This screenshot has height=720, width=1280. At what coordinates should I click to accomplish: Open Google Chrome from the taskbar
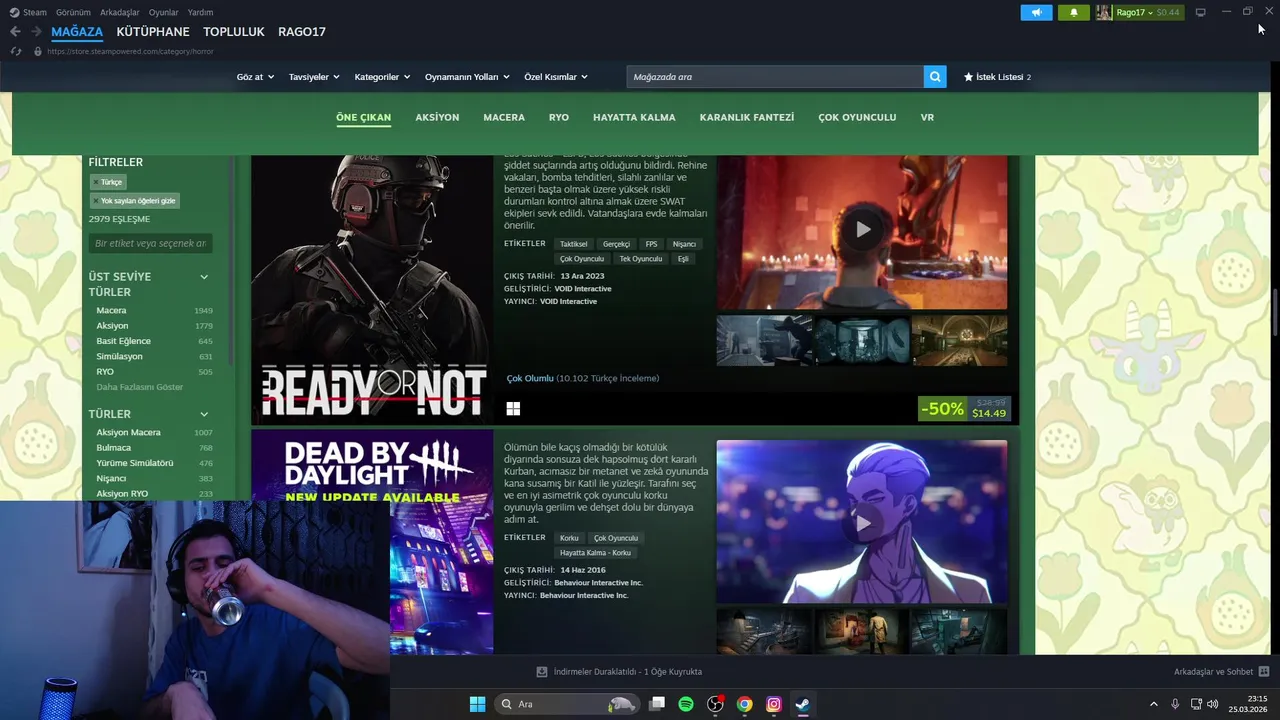tap(744, 704)
